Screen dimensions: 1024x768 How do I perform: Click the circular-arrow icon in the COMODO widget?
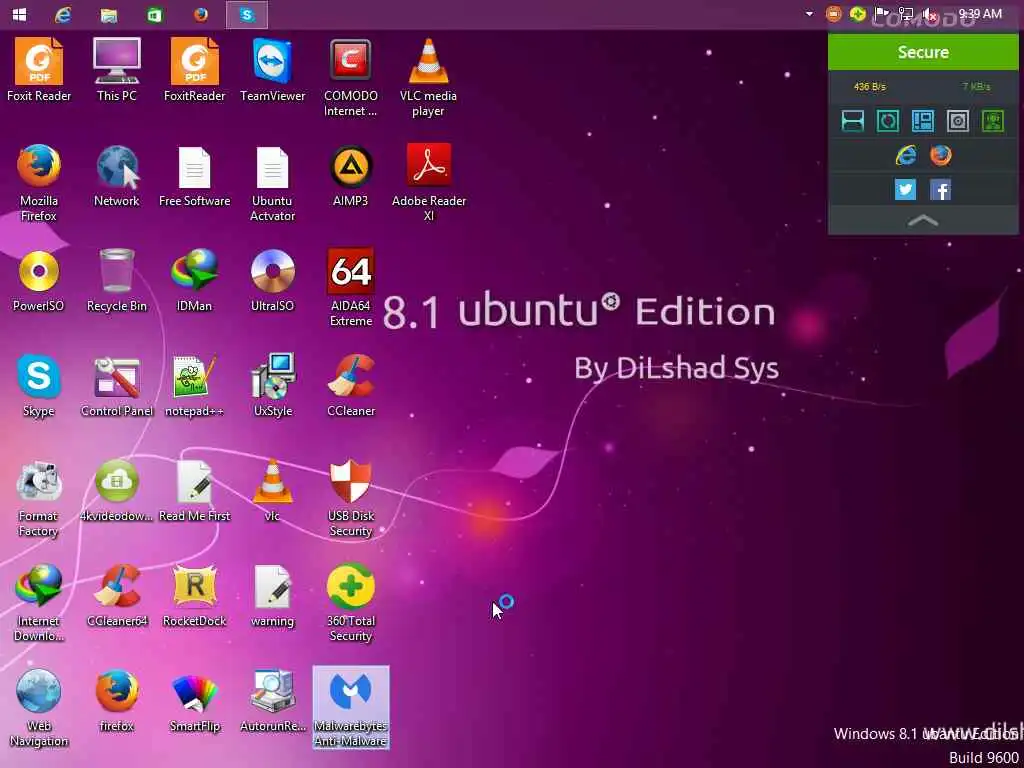888,121
